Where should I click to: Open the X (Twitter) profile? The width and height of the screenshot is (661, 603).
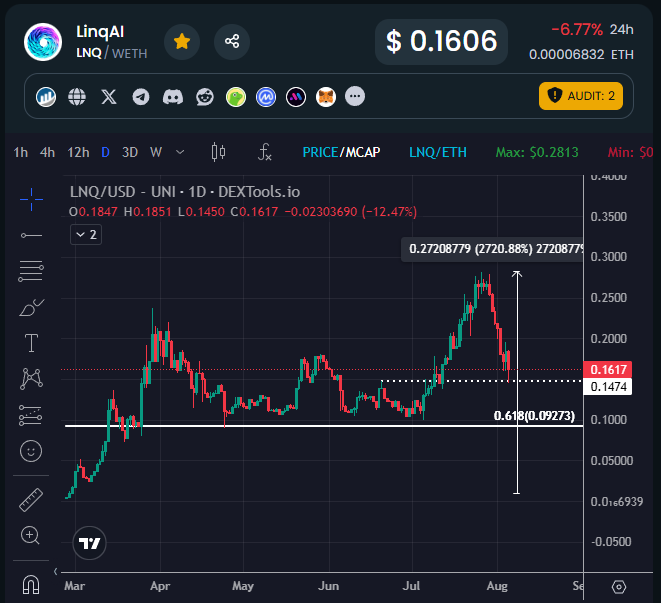pos(109,97)
